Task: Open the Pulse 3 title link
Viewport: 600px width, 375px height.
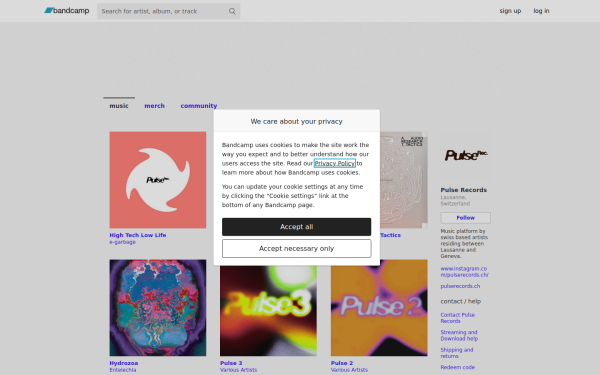Action: pos(231,363)
